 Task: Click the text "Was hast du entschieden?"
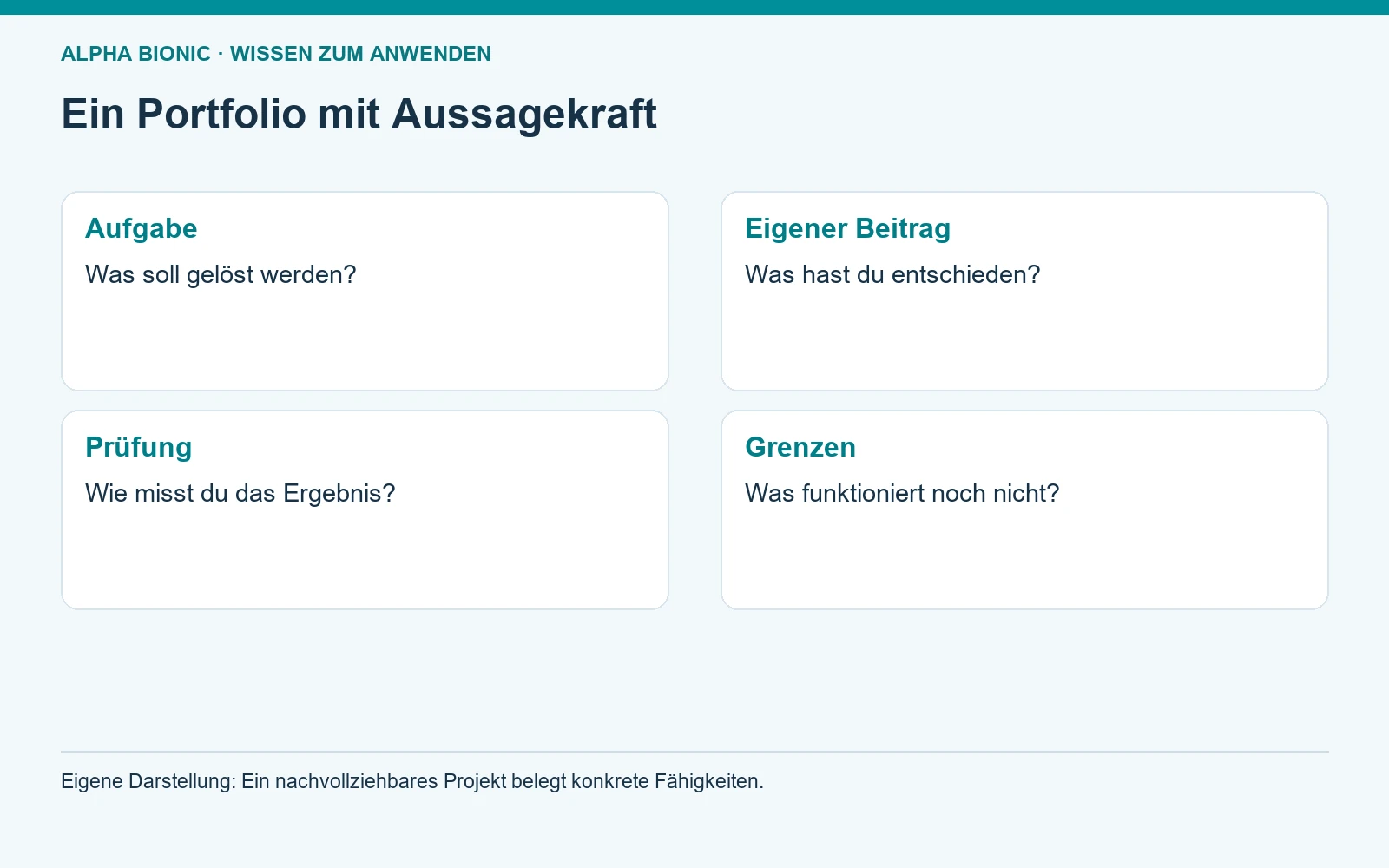(x=892, y=274)
